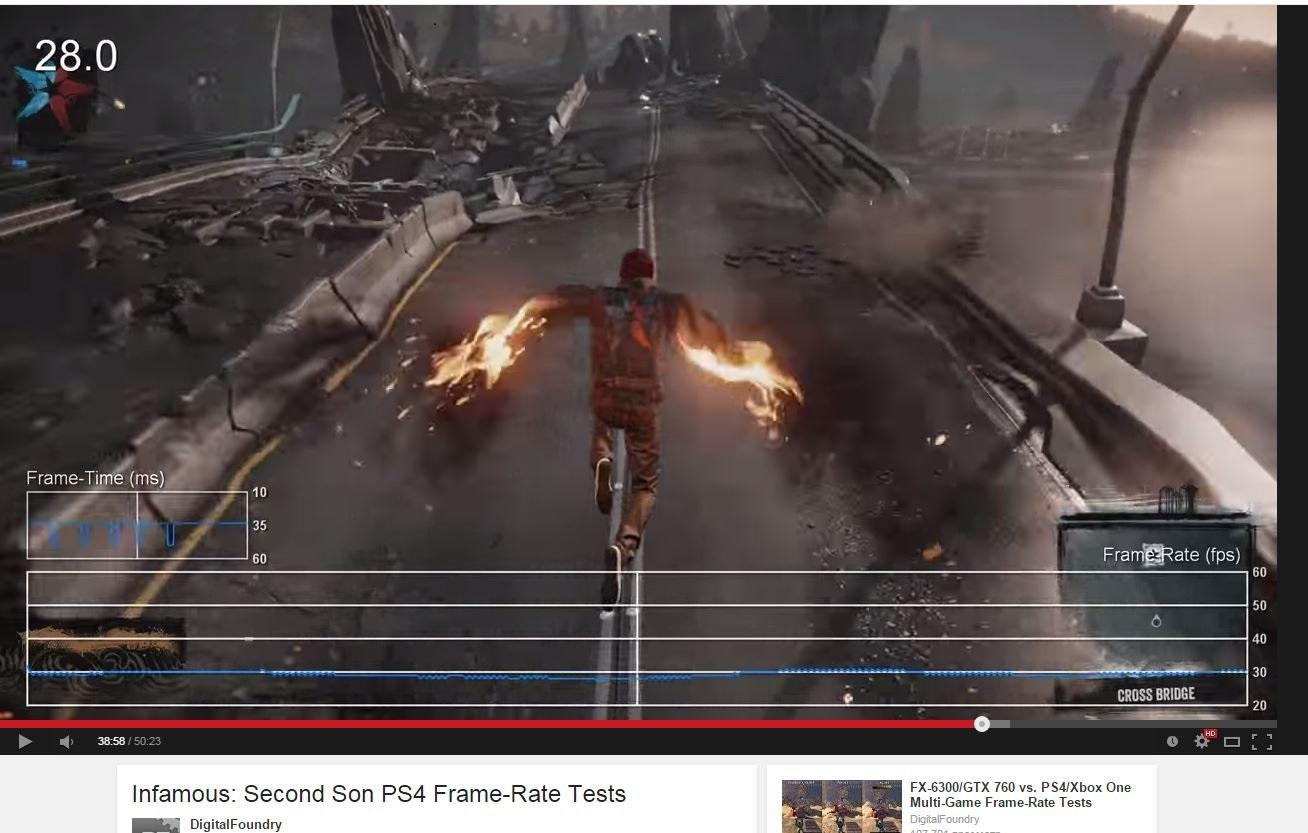This screenshot has height=833, width=1308.
Task: Click the 28.0 frame-rate counter overlay
Action: click(76, 56)
